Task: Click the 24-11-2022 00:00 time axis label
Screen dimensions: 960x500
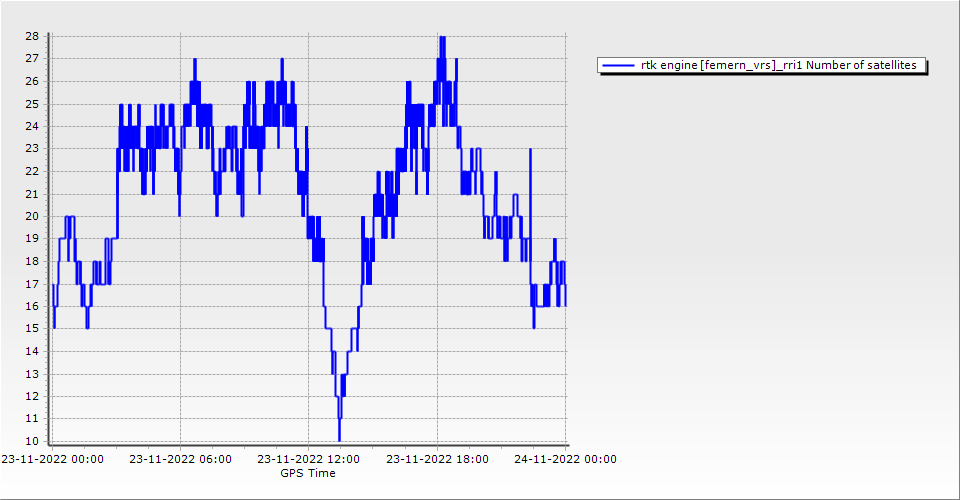Action: click(565, 459)
